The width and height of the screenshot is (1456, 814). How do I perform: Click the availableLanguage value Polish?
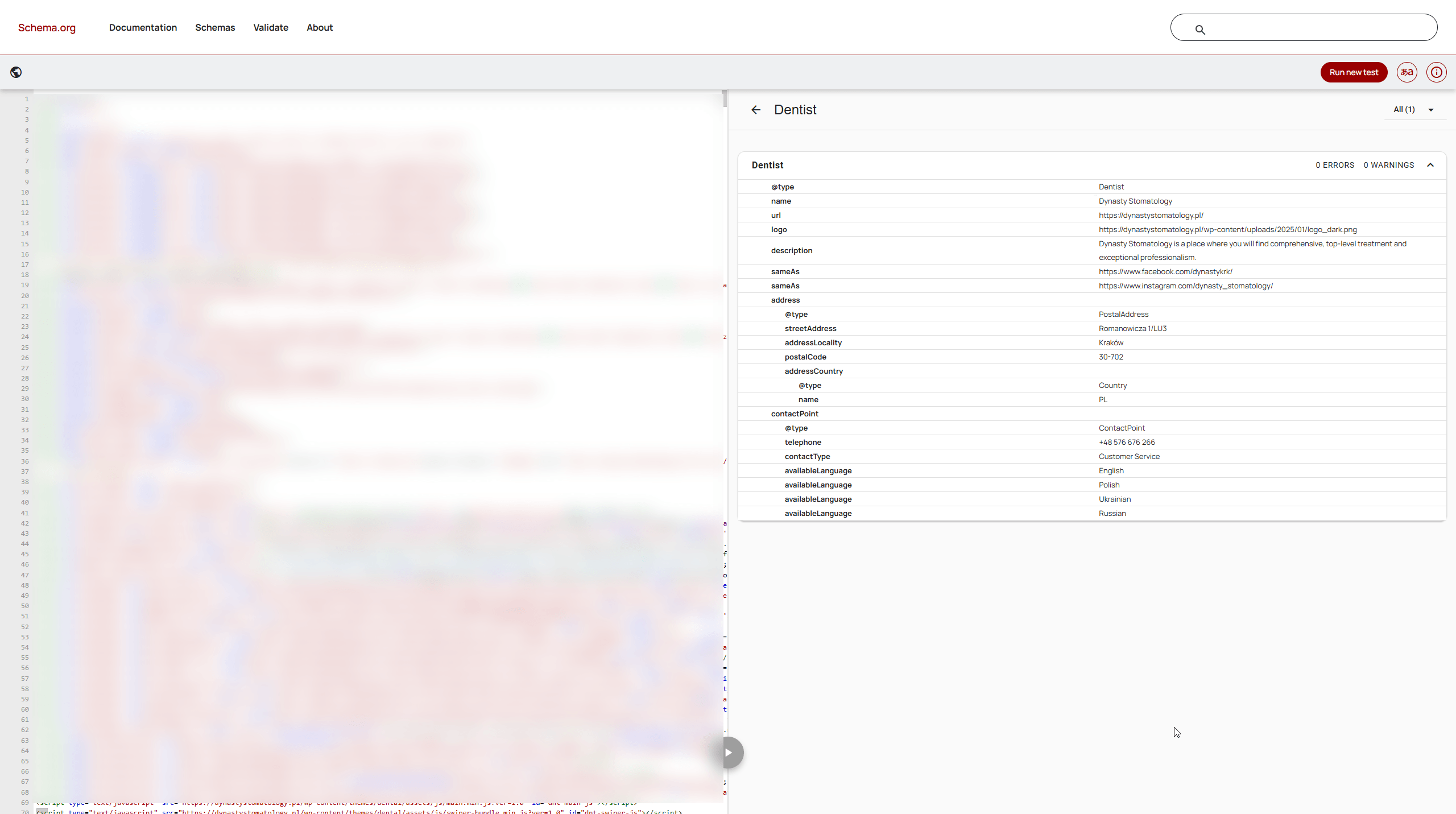coord(1109,485)
